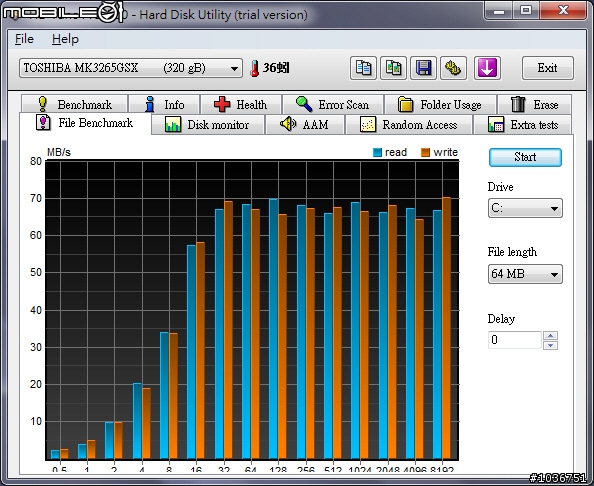Viewport: 594px width, 486px height.
Task: Click the copy screenshot to clipboard icon
Action: point(393,68)
